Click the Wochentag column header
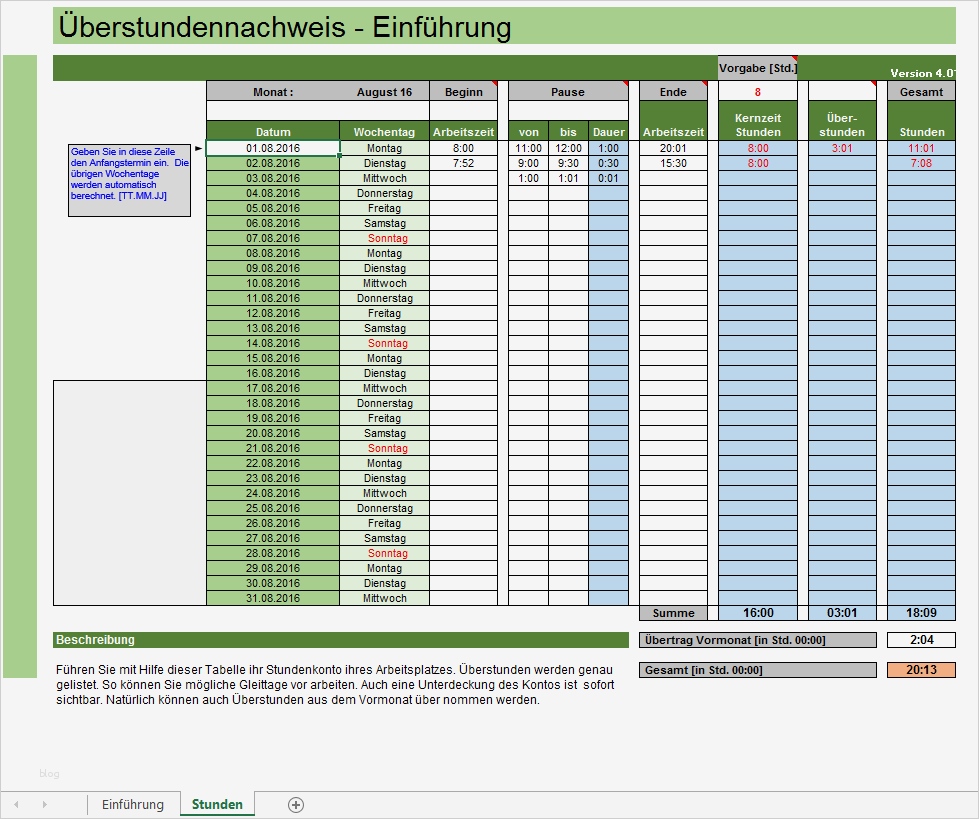 pyautogui.click(x=385, y=131)
